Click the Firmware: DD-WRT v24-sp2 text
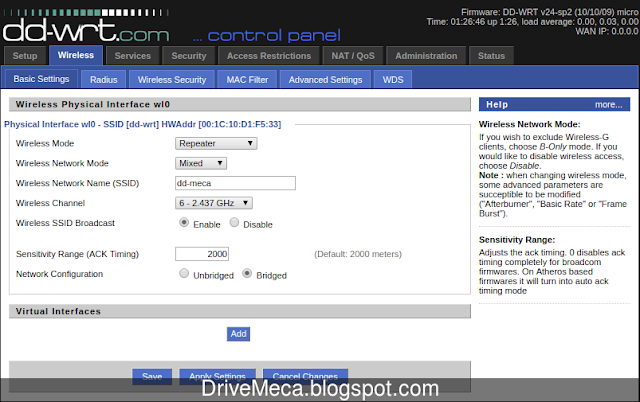This screenshot has width=640, height=402. pyautogui.click(x=550, y=12)
